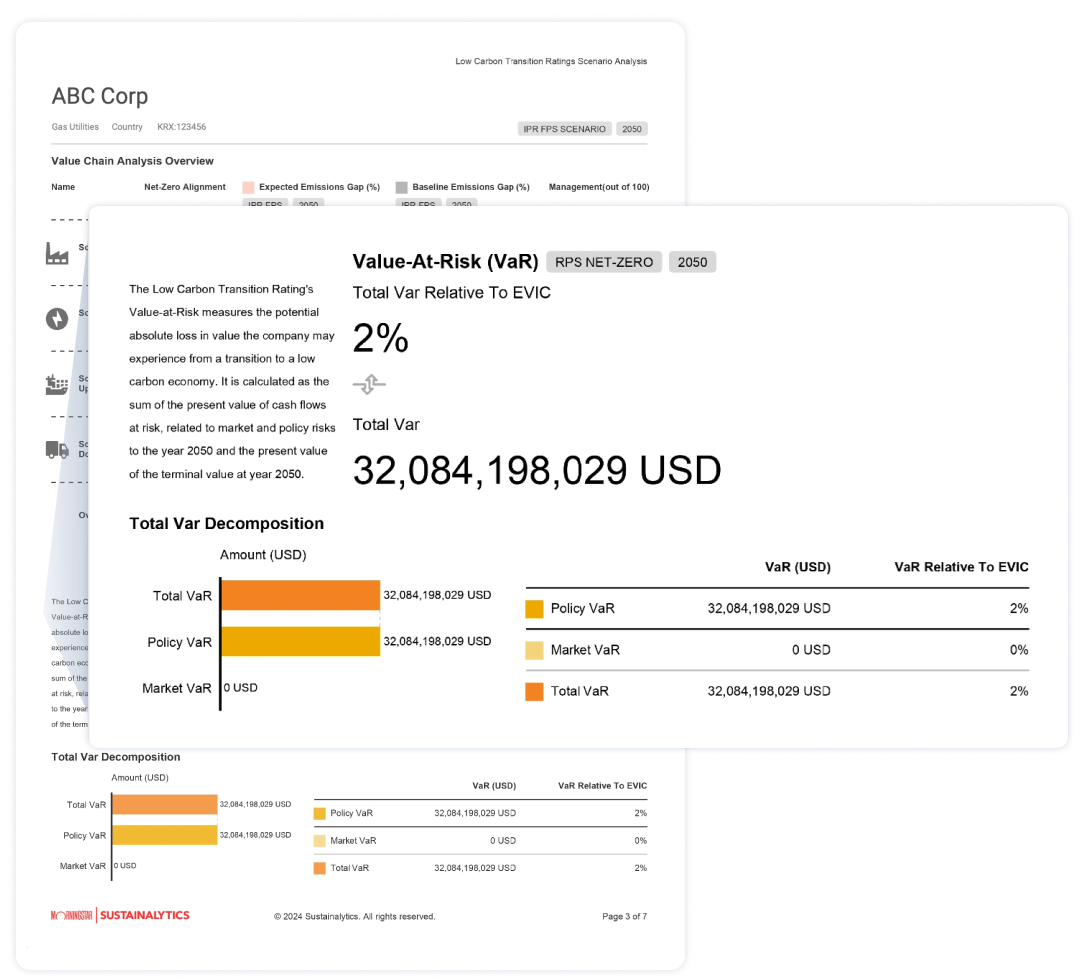This screenshot has height=980, width=1080.
Task: Click the factory icon in the left column
Action: [57, 254]
